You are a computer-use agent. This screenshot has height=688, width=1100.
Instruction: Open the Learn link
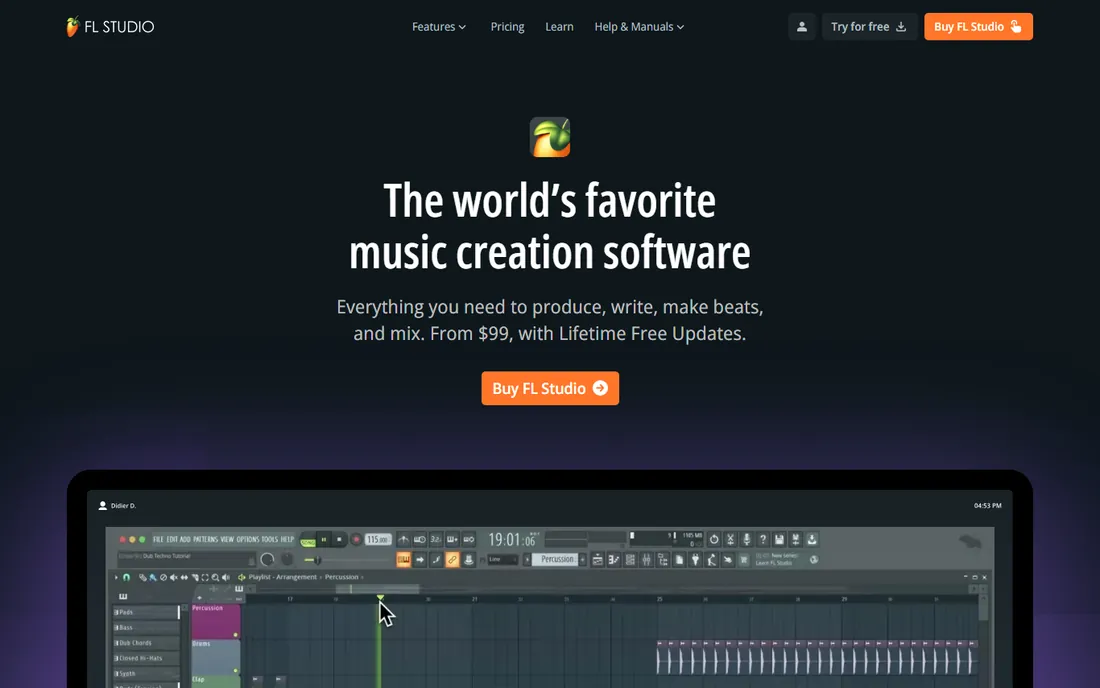coord(559,27)
